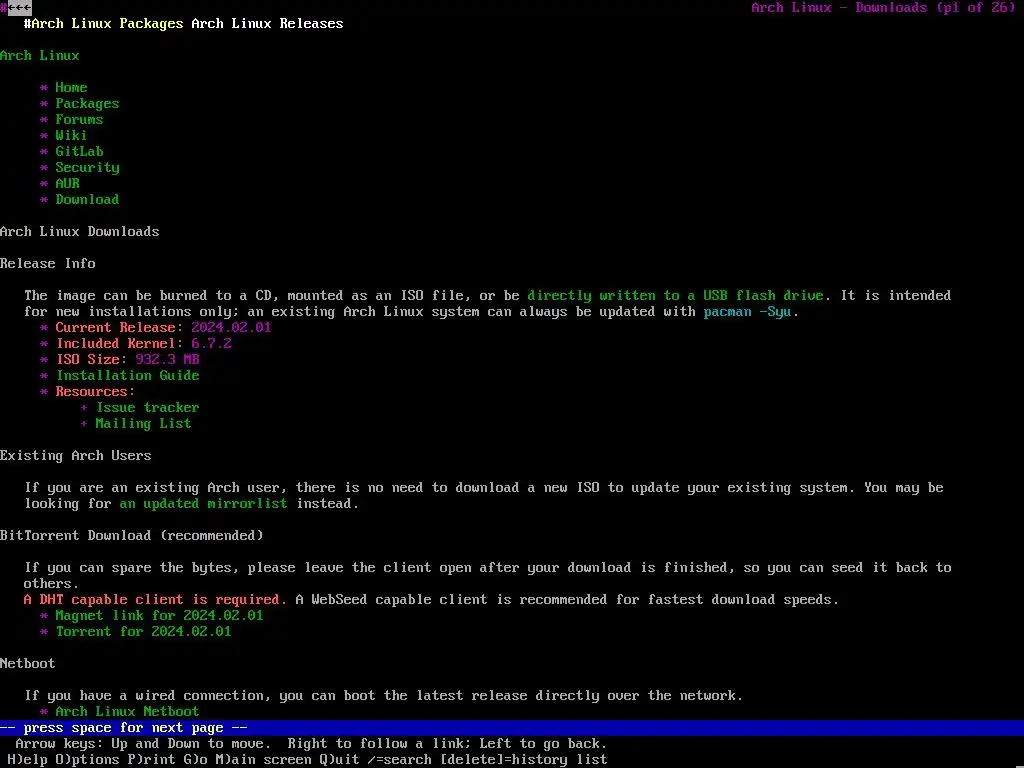Image resolution: width=1024 pixels, height=768 pixels.
Task: Click '#Arch Linux Packages' header text
Action: pyautogui.click(x=104, y=24)
